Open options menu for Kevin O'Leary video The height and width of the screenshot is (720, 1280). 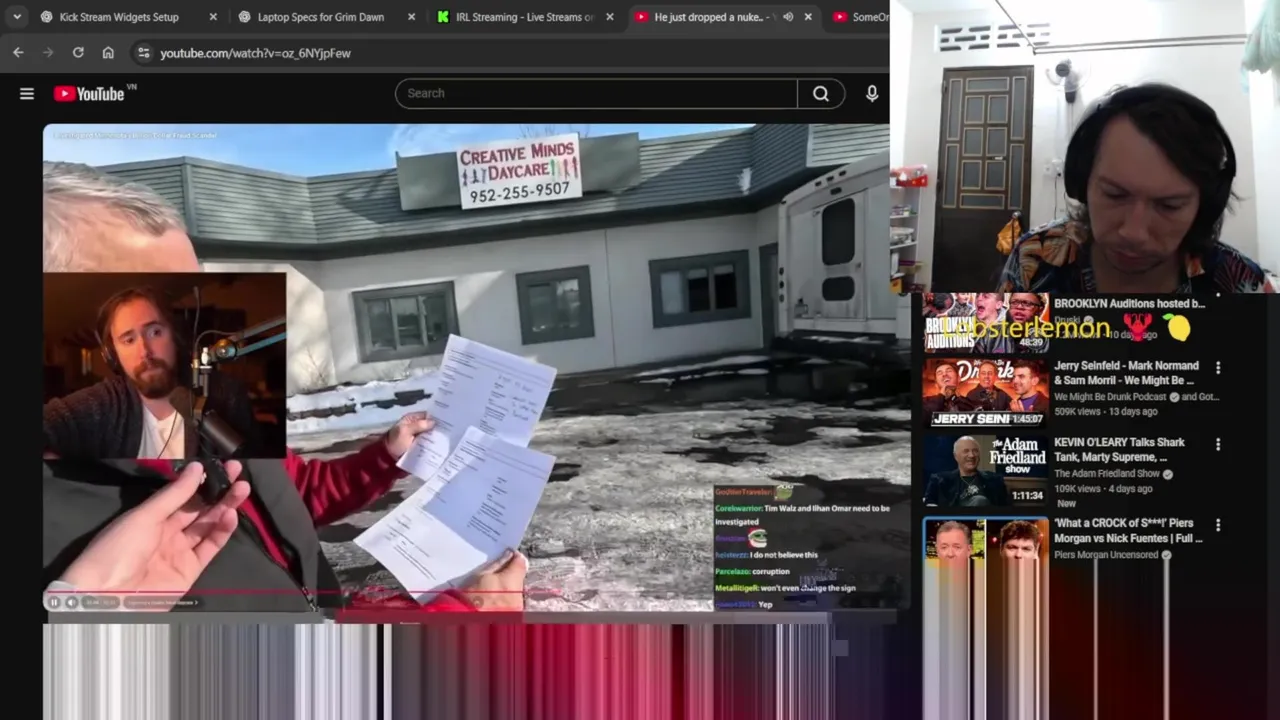click(x=1218, y=444)
